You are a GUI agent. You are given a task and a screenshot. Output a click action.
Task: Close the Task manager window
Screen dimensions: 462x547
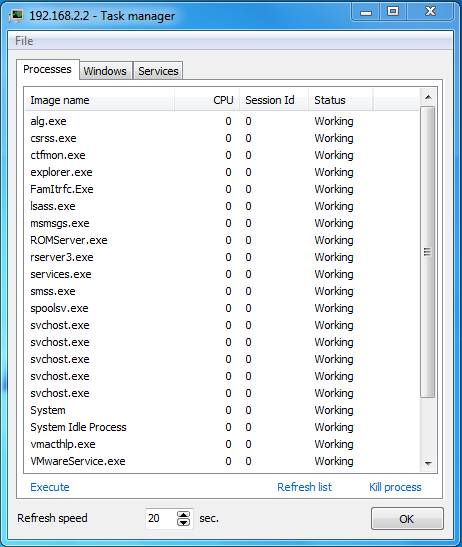pos(430,12)
